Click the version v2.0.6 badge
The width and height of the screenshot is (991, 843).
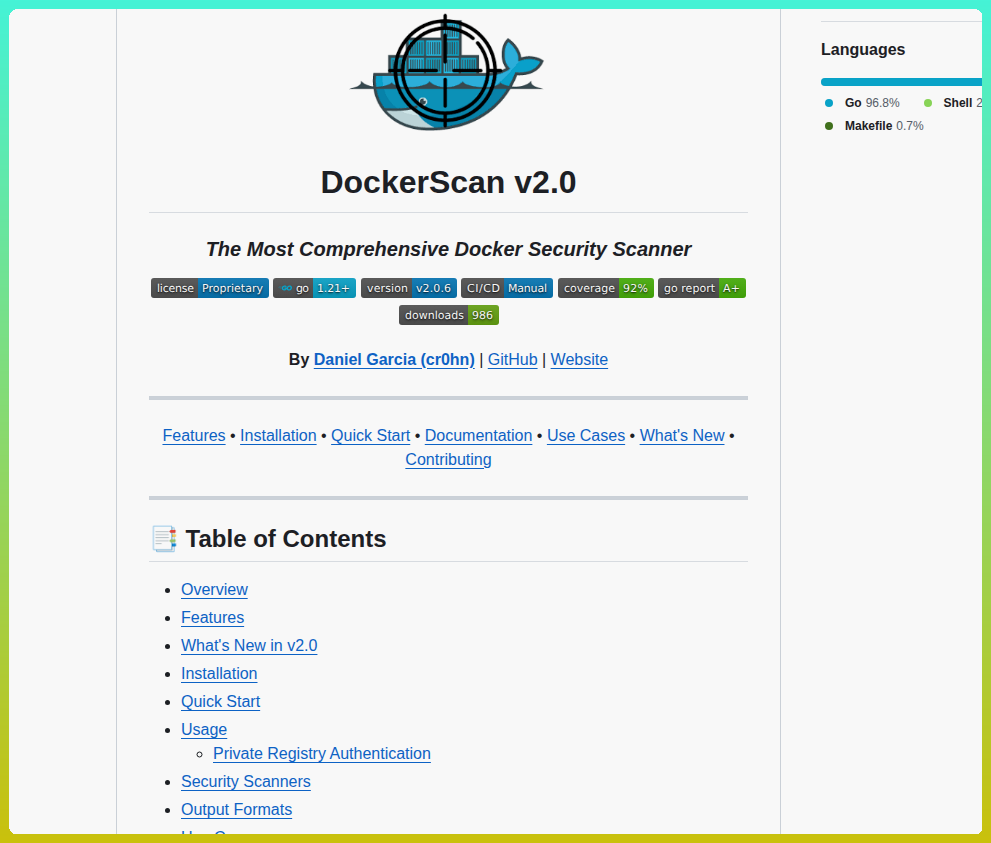[409, 288]
